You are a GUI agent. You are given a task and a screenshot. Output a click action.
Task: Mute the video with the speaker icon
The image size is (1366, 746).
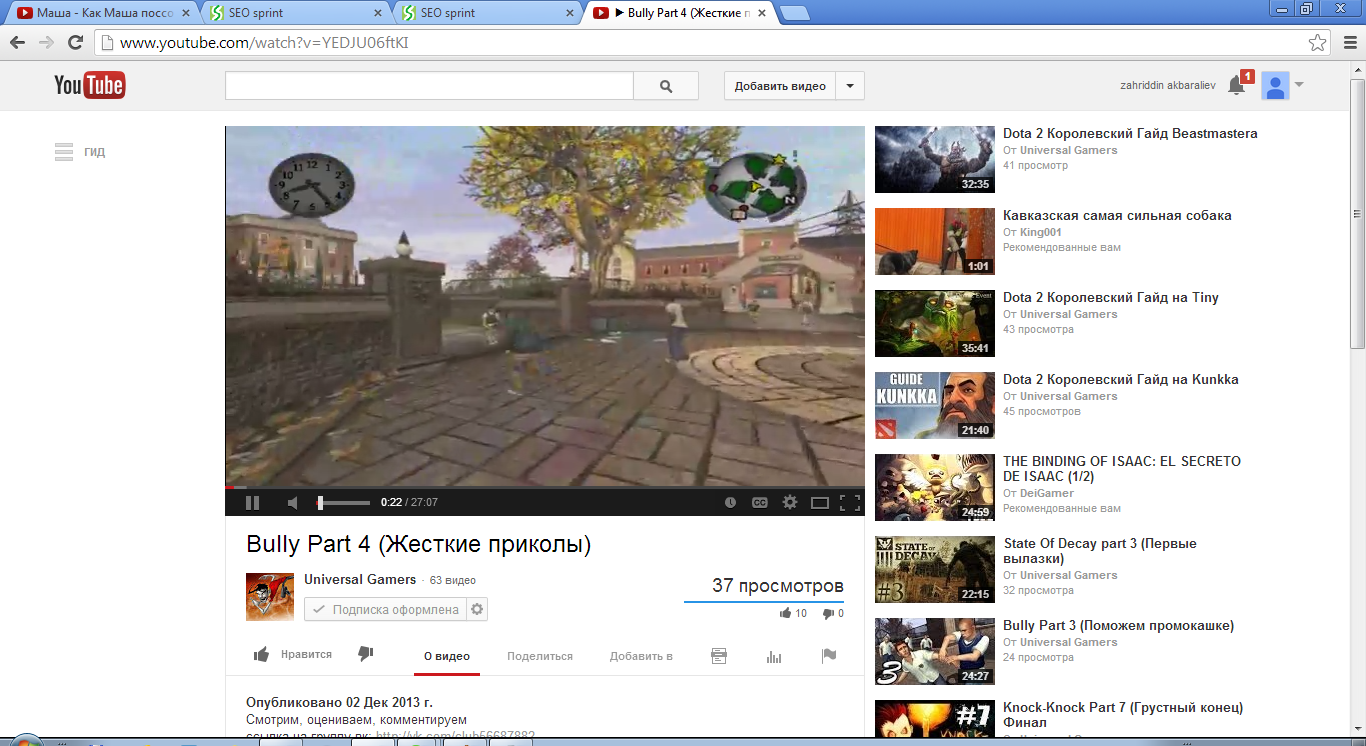tap(292, 503)
